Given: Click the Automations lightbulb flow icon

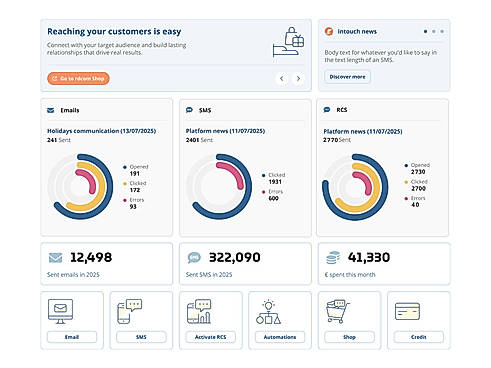Looking at the screenshot, I should tap(268, 312).
